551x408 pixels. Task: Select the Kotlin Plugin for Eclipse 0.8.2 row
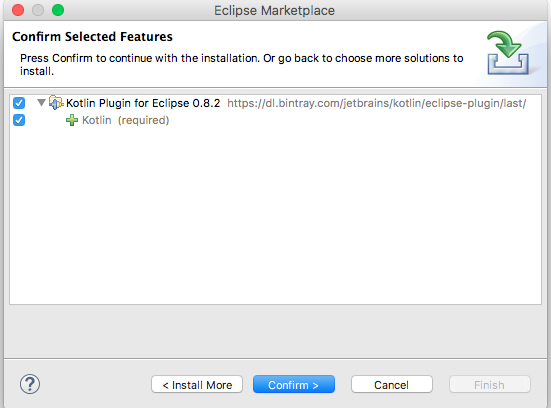pos(275,103)
